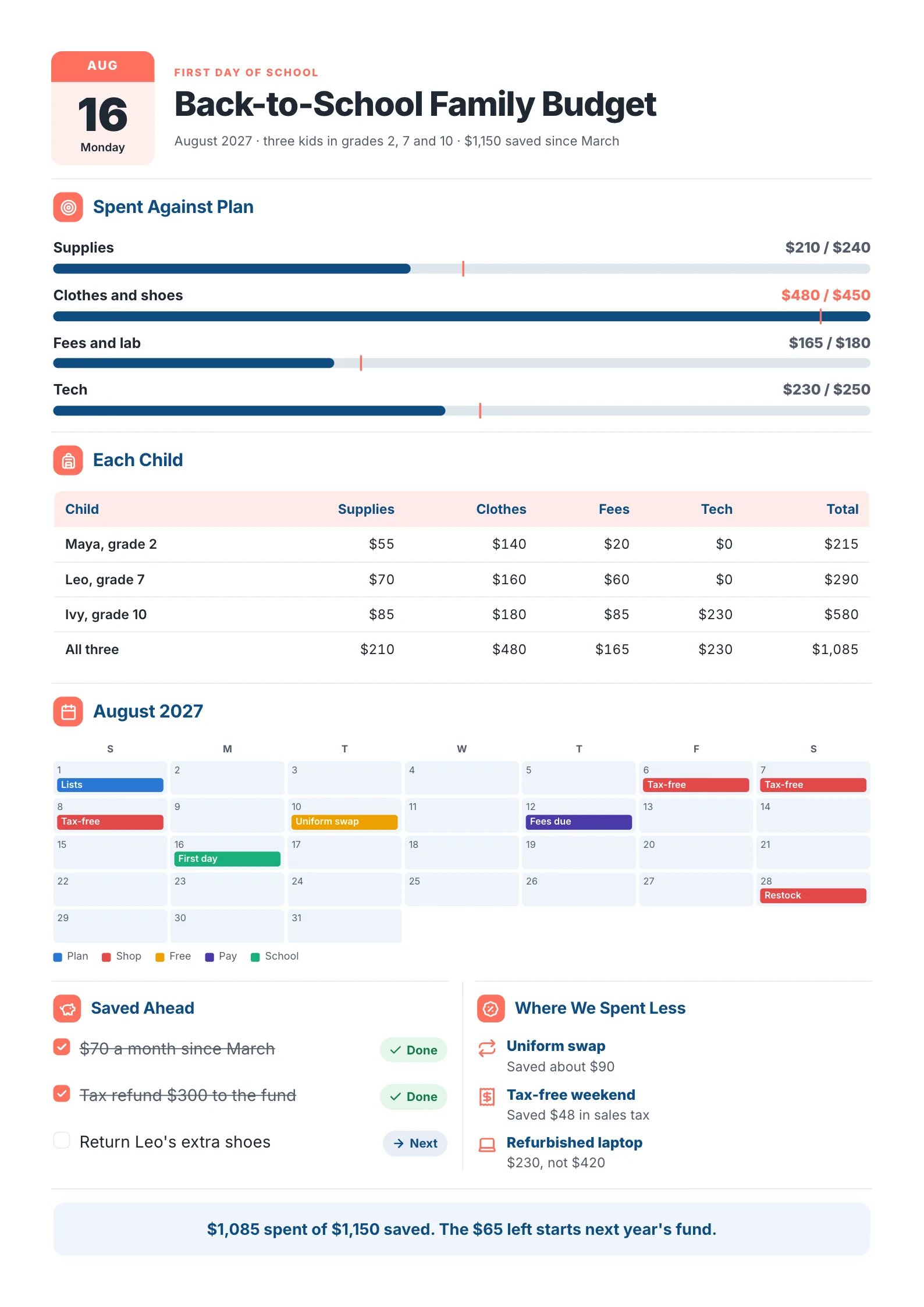Click the Refurbished laptop heading
The width and height of the screenshot is (924, 1307).
[574, 1143]
